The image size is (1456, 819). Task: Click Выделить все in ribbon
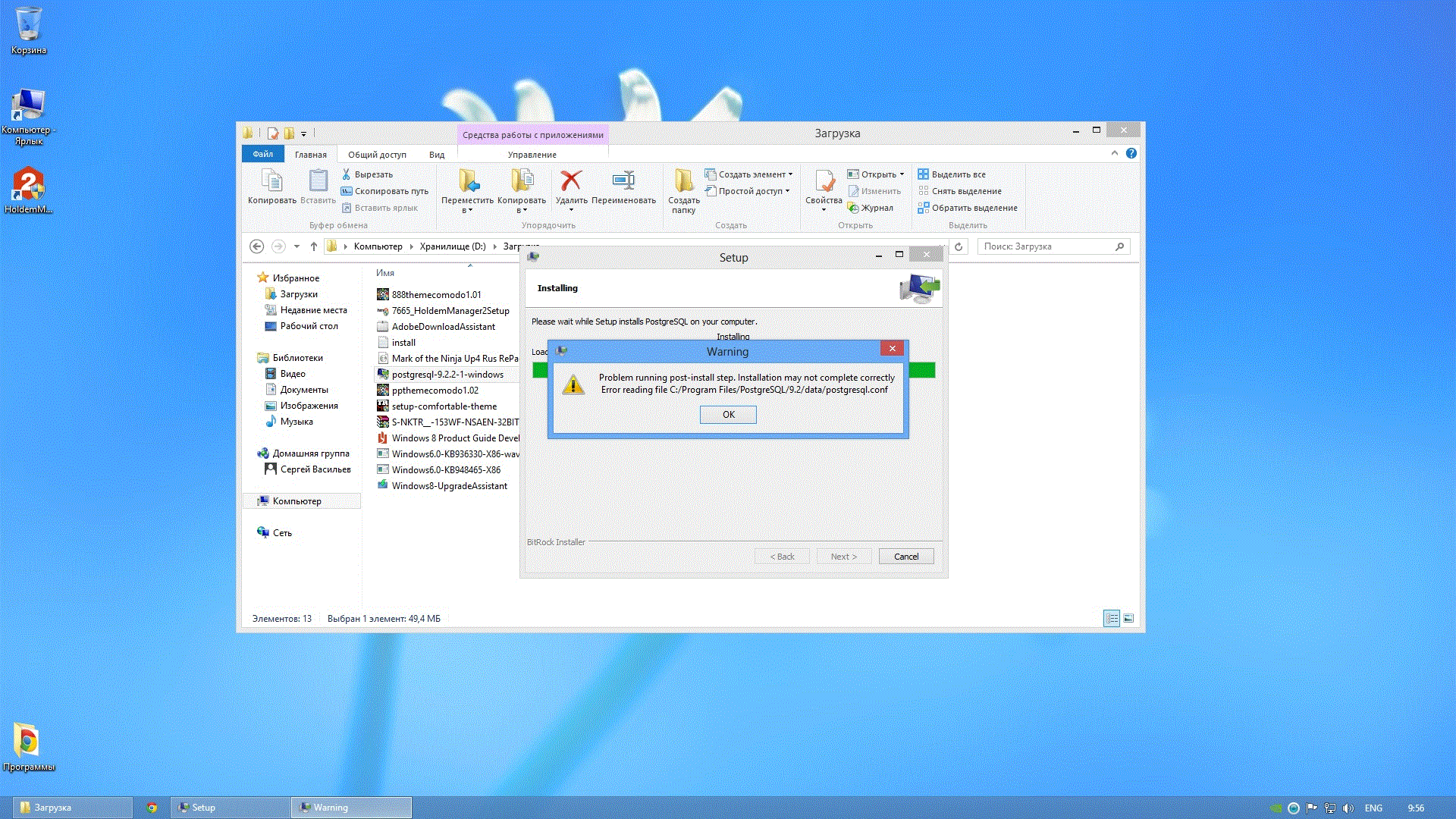pos(952,174)
